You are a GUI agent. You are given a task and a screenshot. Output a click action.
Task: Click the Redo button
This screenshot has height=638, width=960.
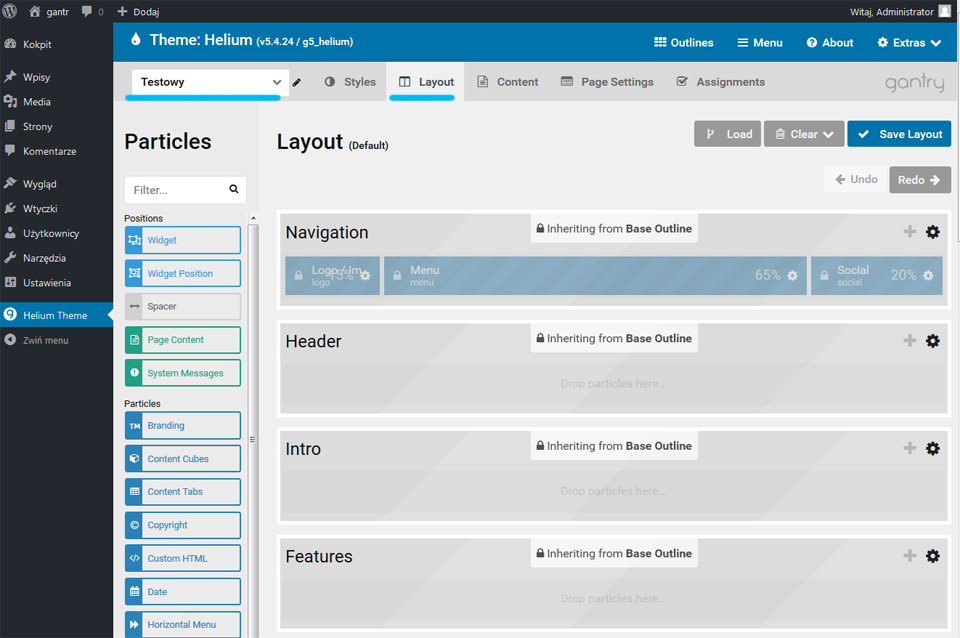(x=920, y=179)
